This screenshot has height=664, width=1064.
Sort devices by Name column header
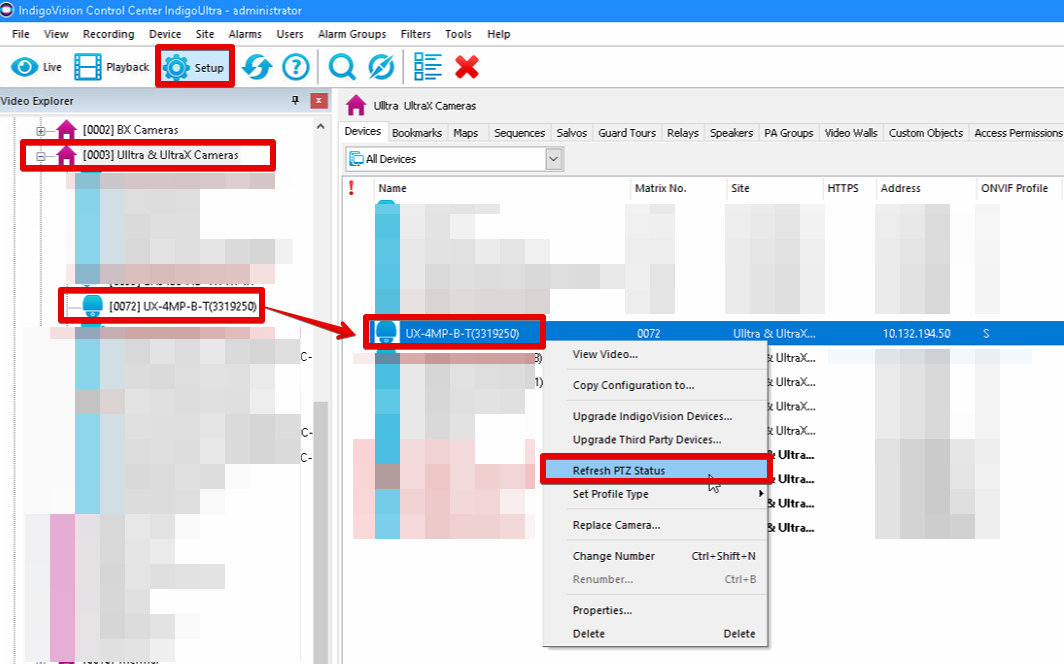pyautogui.click(x=502, y=188)
